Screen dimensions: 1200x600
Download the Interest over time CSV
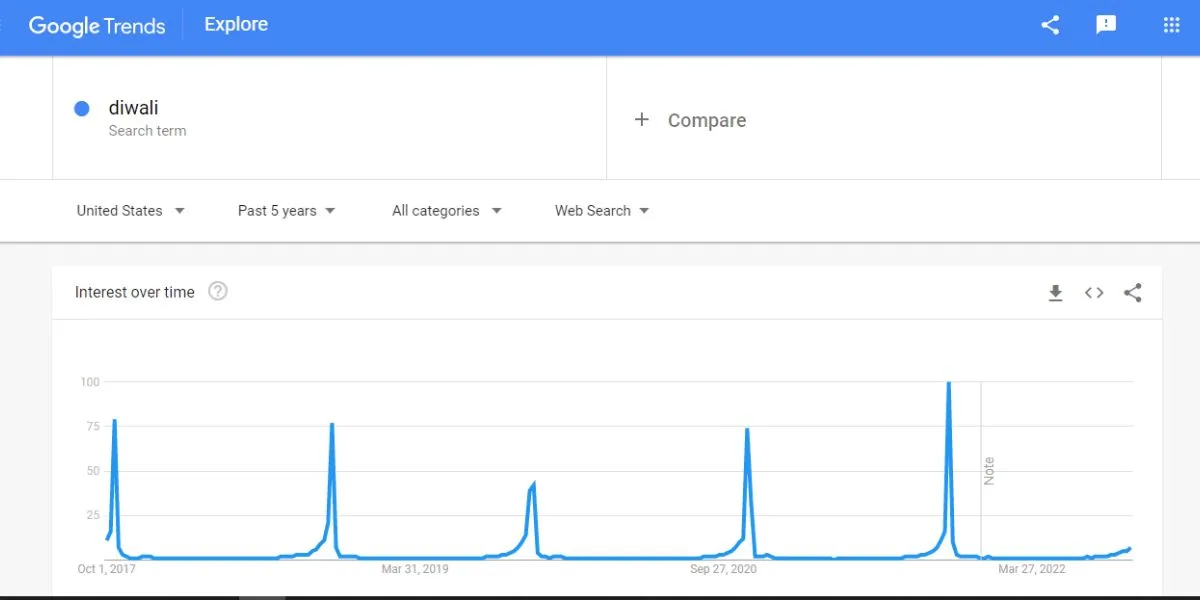click(x=1055, y=293)
